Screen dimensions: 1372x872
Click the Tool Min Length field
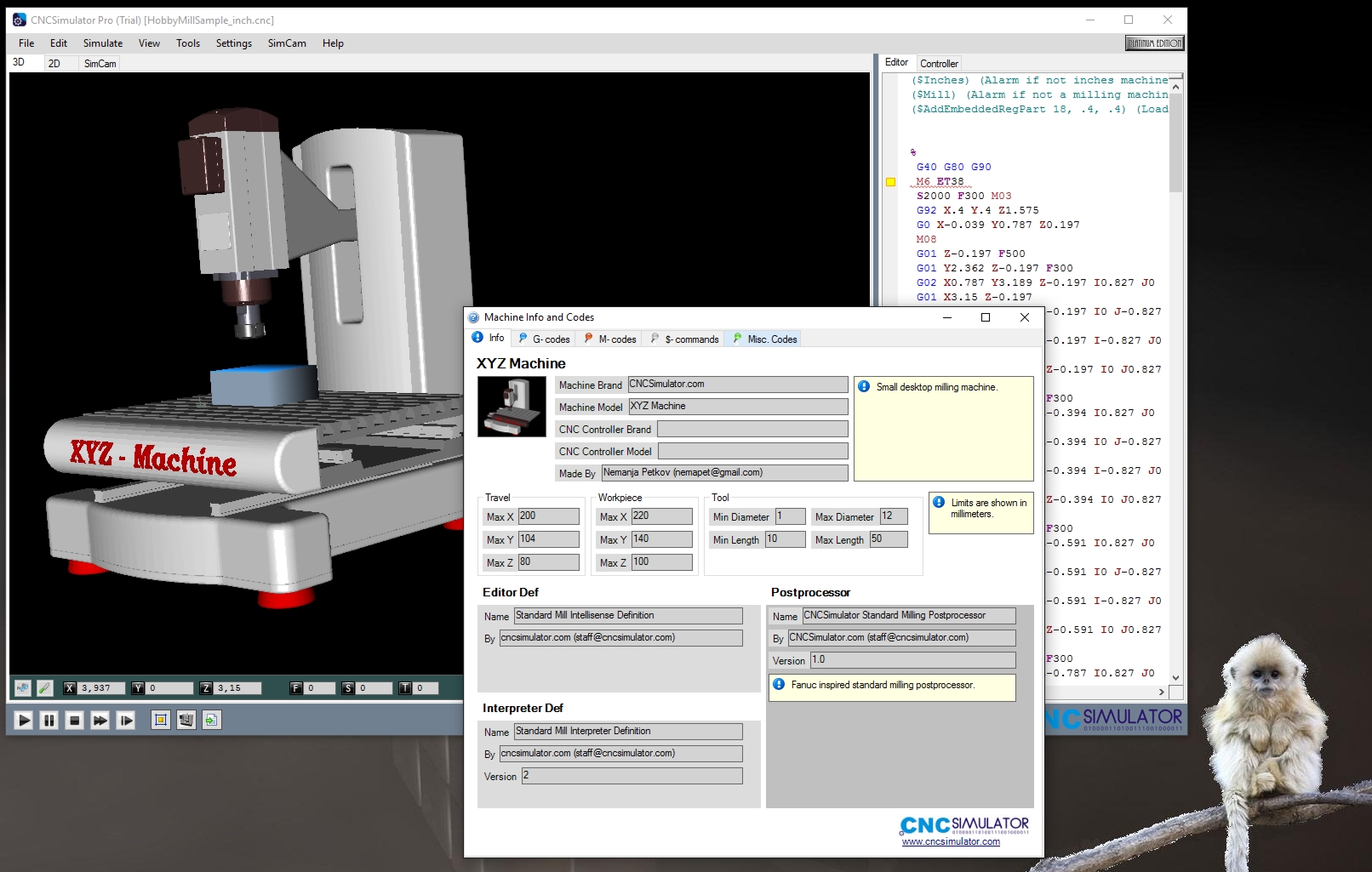[786, 539]
